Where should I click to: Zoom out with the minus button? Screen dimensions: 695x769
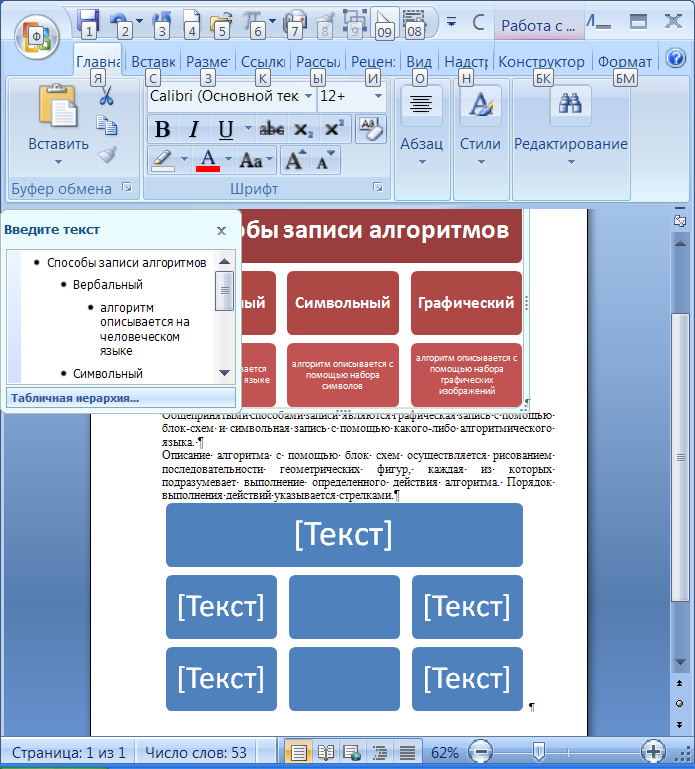[481, 751]
